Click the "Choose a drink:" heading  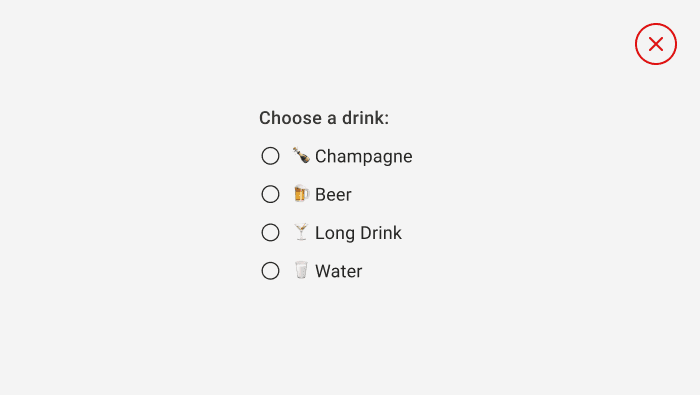[x=324, y=118]
